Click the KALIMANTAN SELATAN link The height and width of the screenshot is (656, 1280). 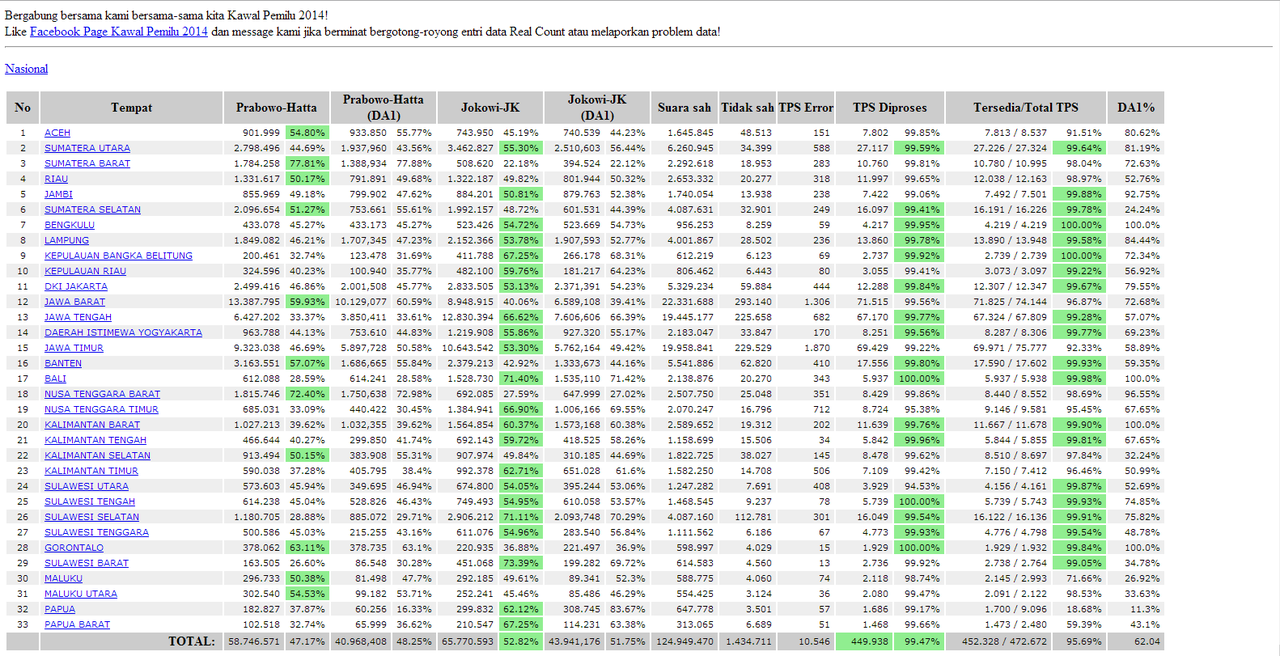97,456
